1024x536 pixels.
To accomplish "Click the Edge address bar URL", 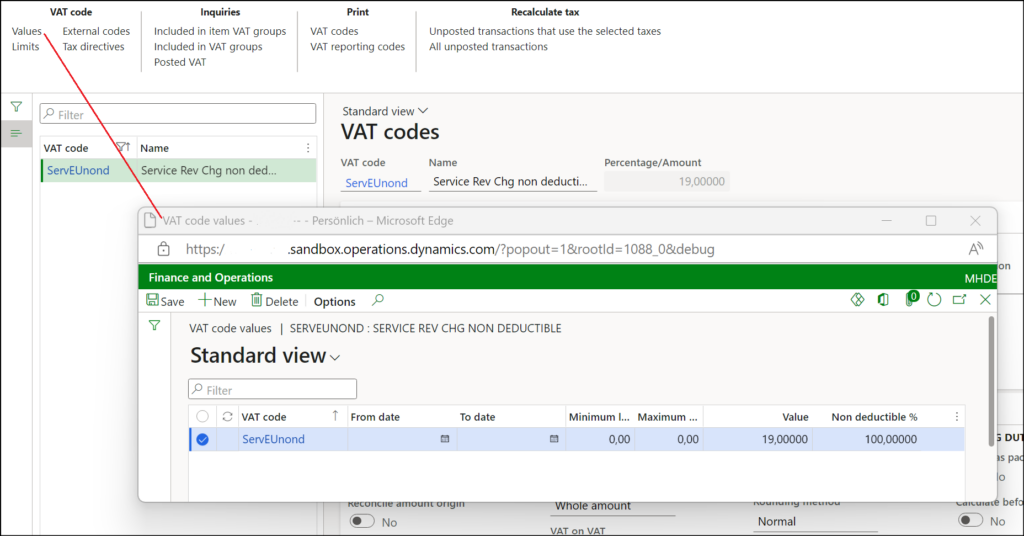I will point(450,249).
